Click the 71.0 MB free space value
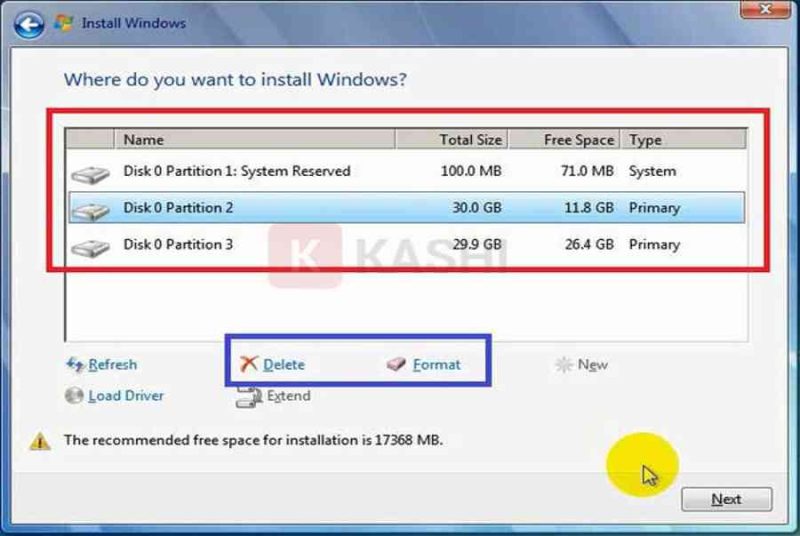Viewport: 800px width, 536px height. 587,171
